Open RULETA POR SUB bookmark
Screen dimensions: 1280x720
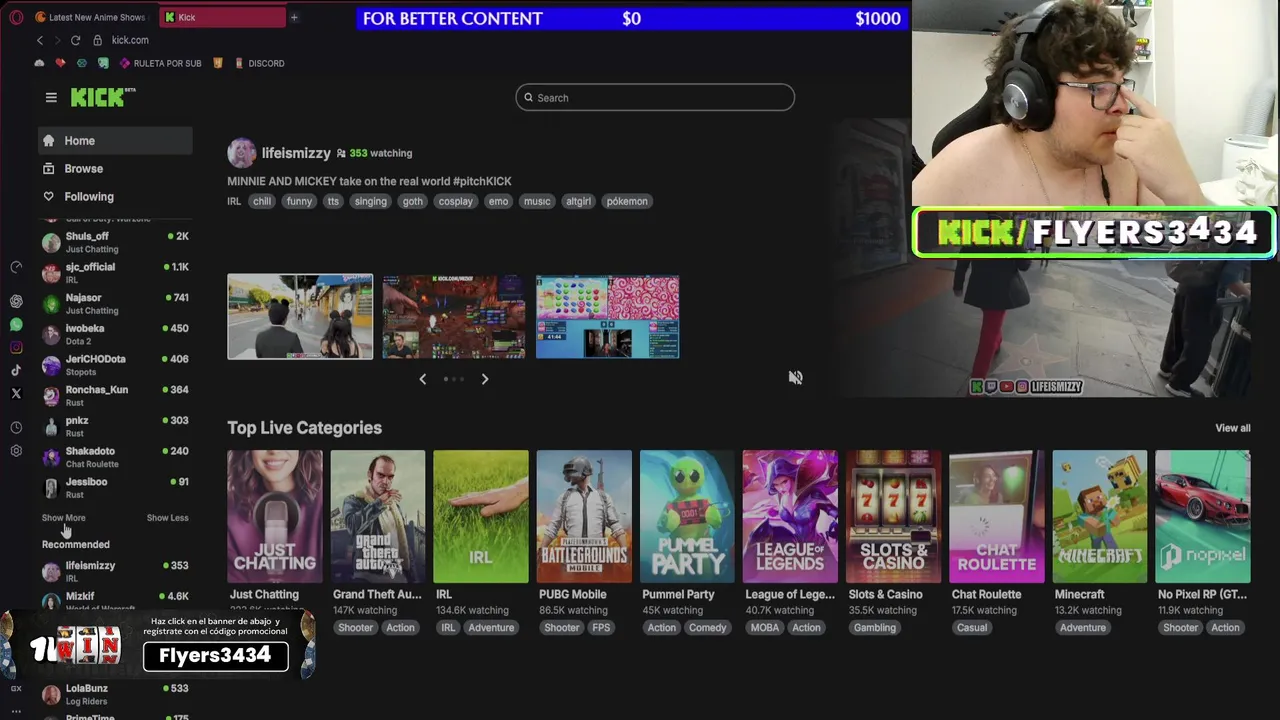[x=161, y=63]
